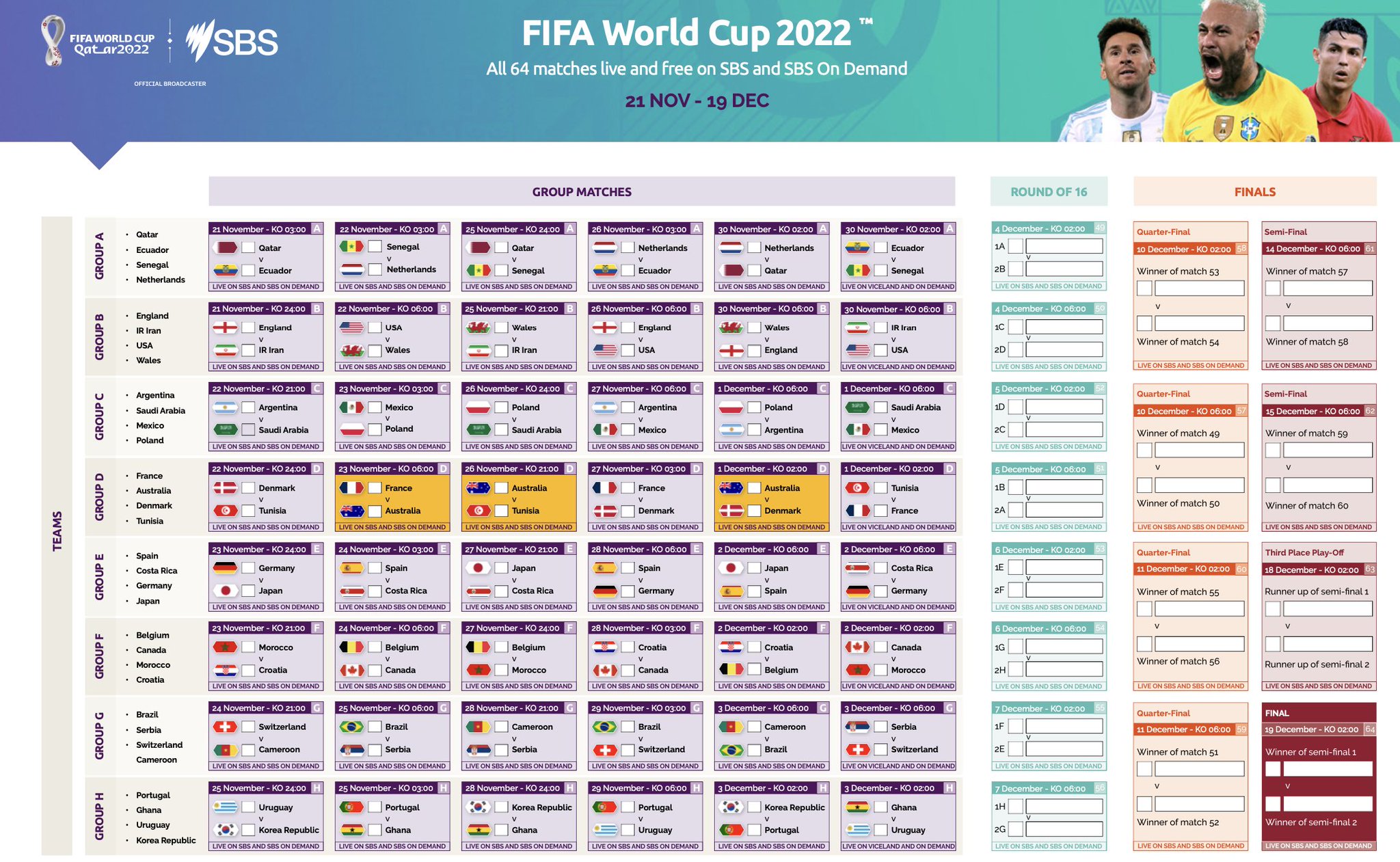The height and width of the screenshot is (862, 1400).
Task: Click the SBS logo in header
Action: [x=232, y=41]
